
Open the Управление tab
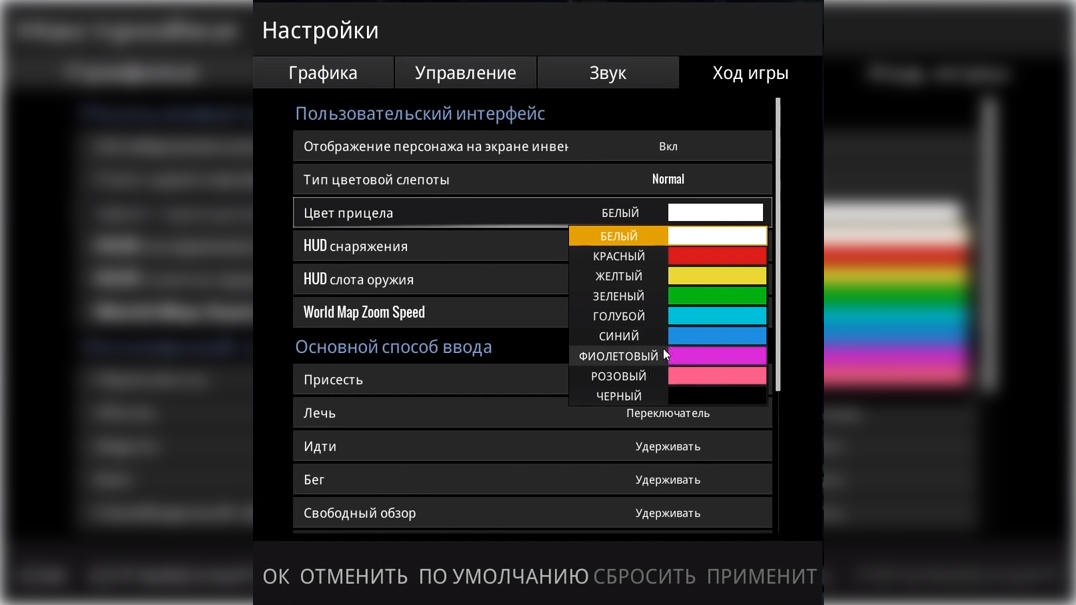pos(465,73)
